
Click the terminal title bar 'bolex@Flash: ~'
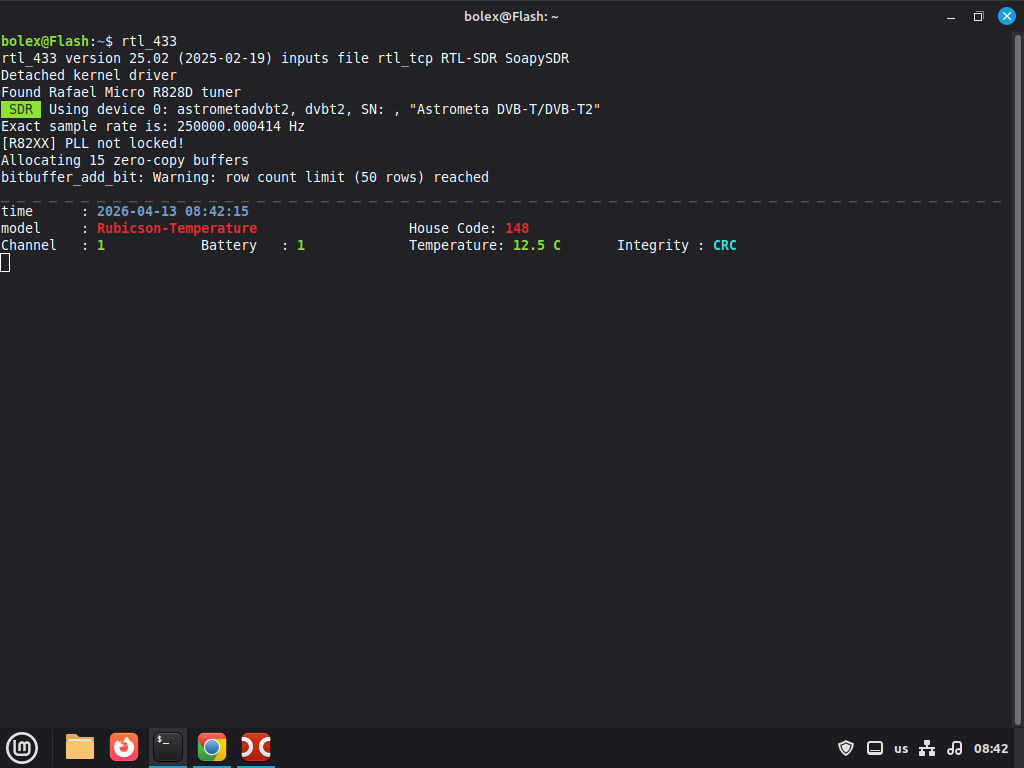click(x=511, y=16)
